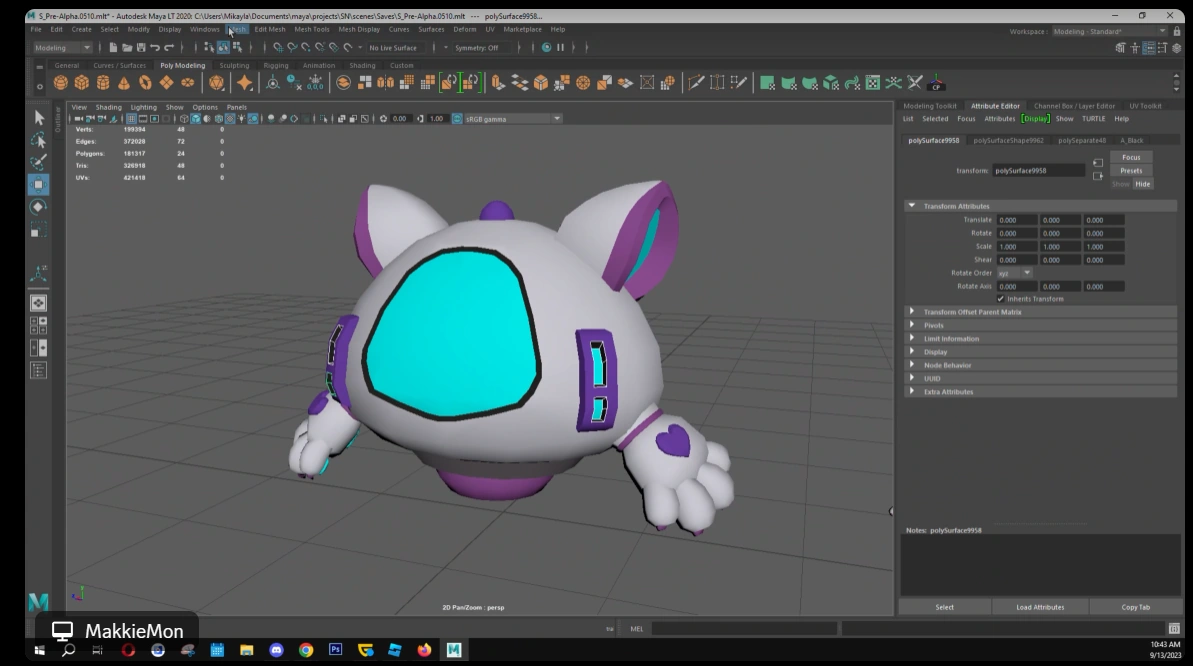1193x666 pixels.
Task: Expand the Limit Information section
Action: click(950, 339)
